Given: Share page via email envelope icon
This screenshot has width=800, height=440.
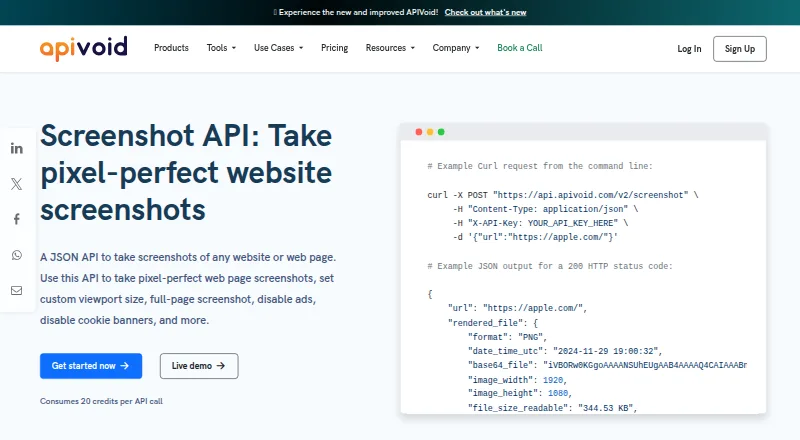Looking at the screenshot, I should click(16, 290).
